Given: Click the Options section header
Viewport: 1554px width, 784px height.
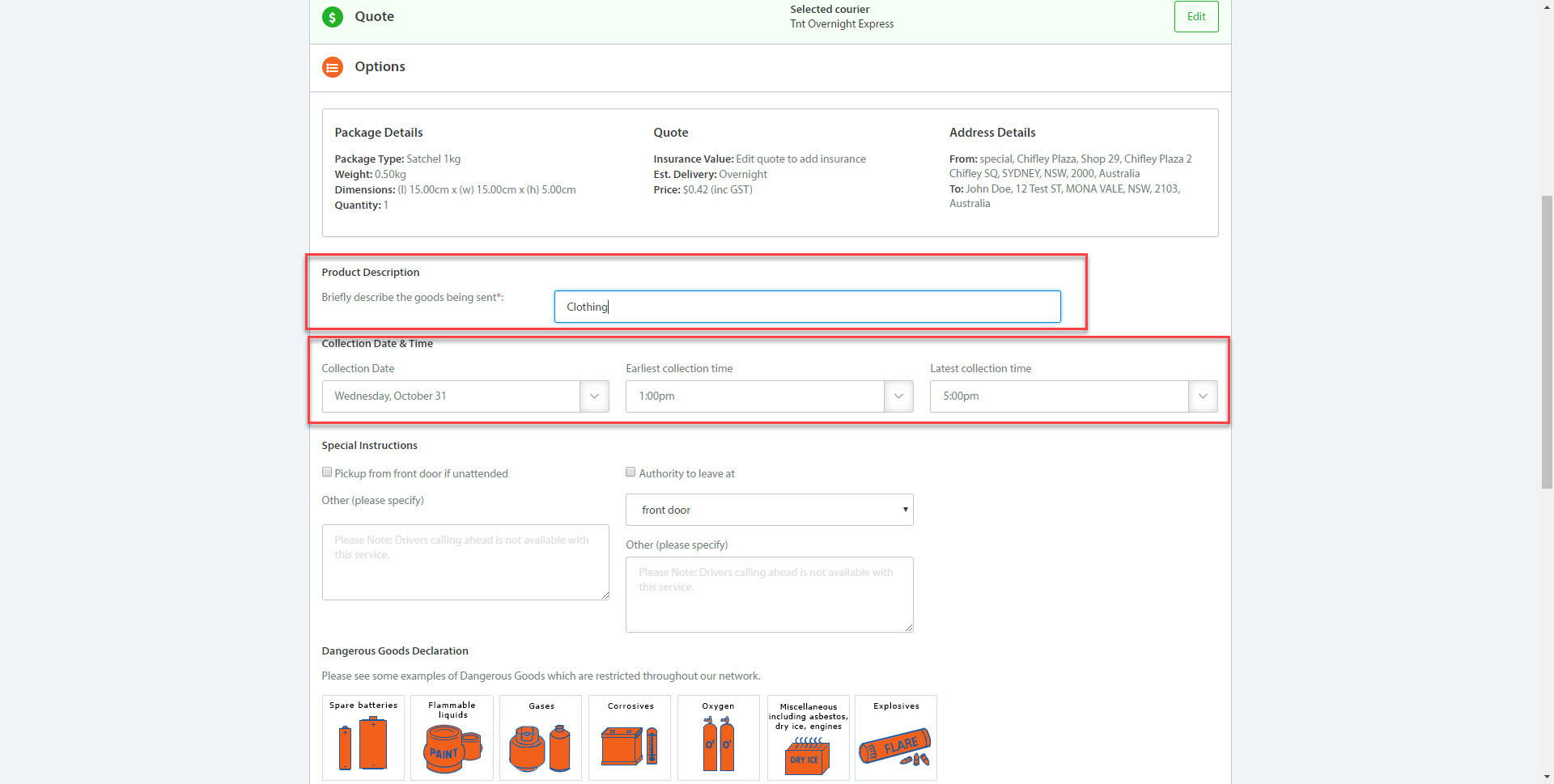Looking at the screenshot, I should [x=380, y=67].
